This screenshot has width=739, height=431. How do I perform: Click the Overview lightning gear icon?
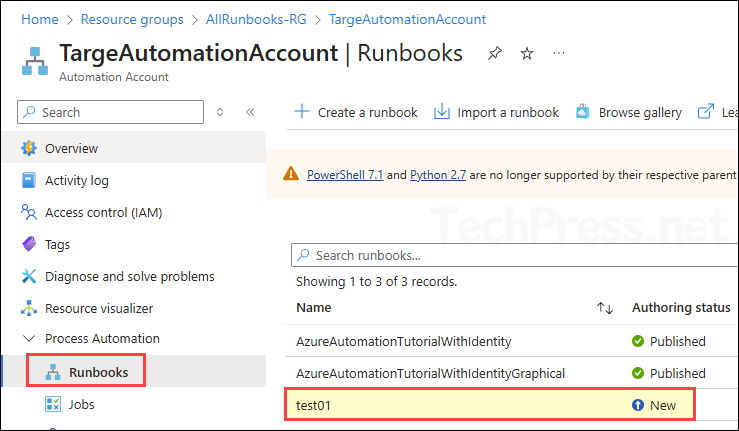[29, 148]
